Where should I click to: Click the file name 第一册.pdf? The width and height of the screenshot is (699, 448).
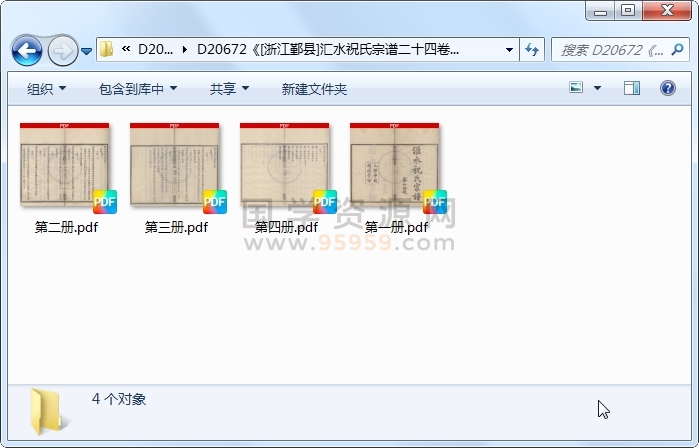coord(396,227)
